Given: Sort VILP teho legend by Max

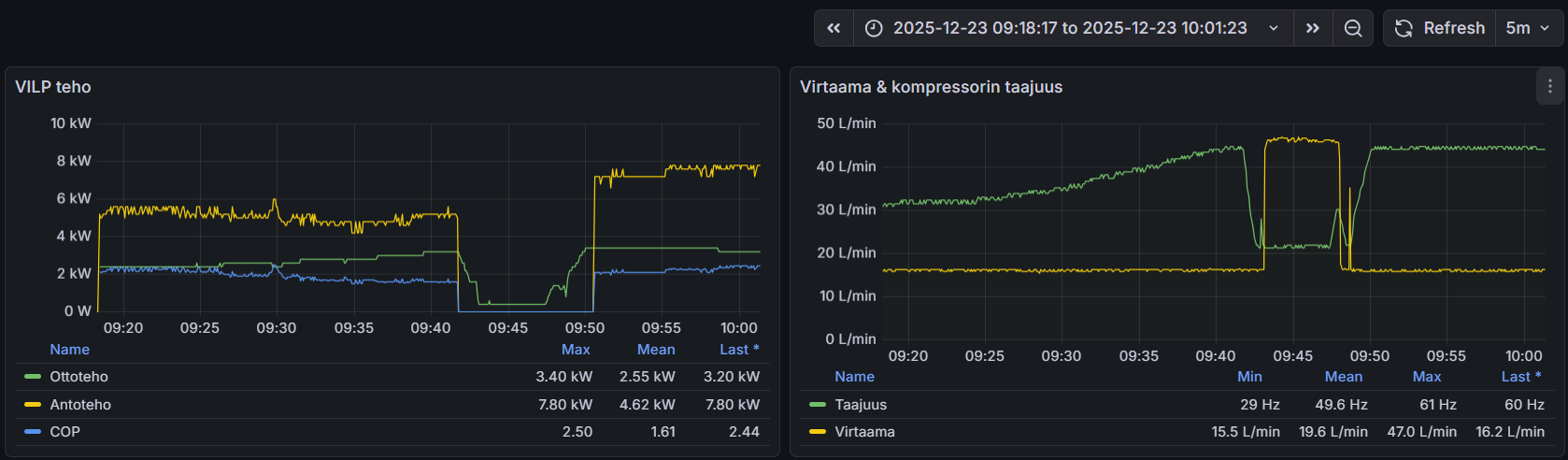Looking at the screenshot, I should [576, 350].
